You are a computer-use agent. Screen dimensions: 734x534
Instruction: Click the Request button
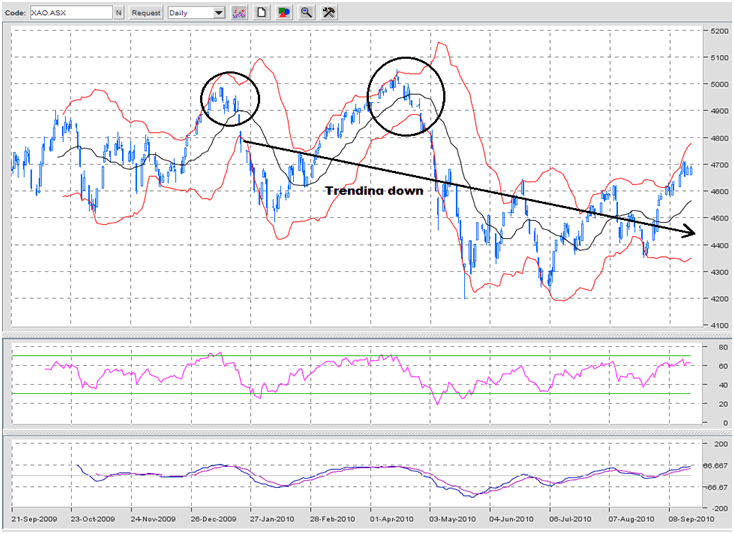[146, 13]
